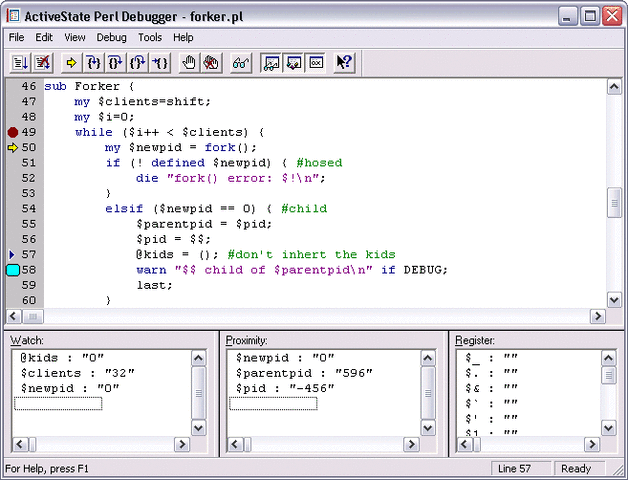Click the Watch pane scroll down arrow
628x480 pixels.
(199, 428)
